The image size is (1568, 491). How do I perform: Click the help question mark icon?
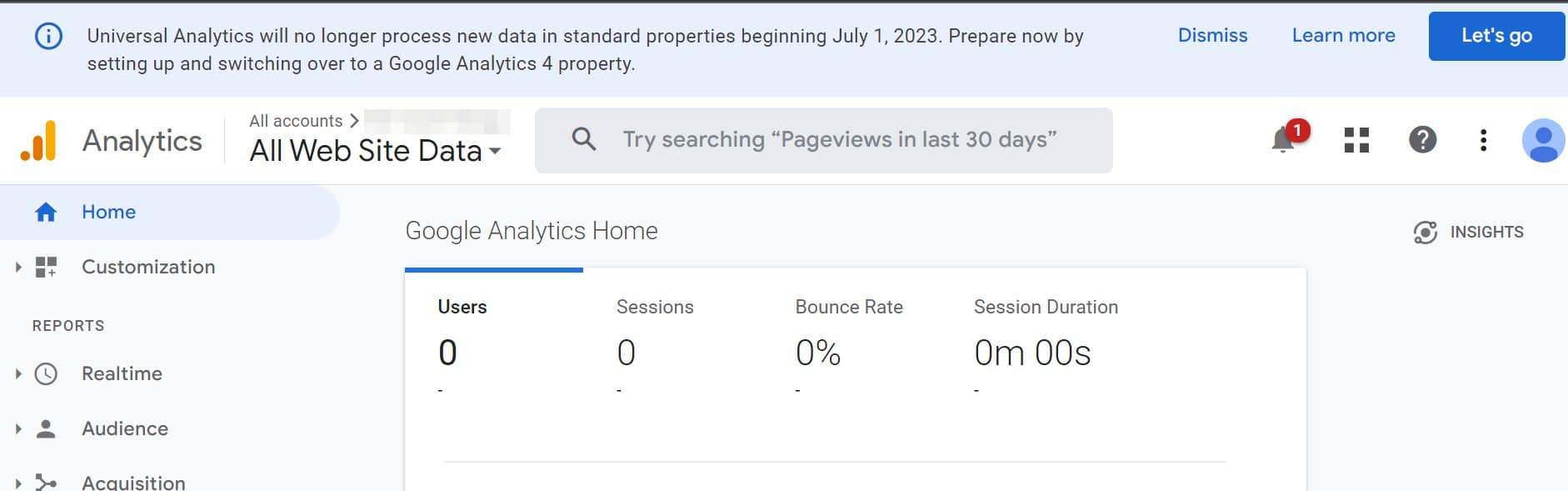click(x=1422, y=139)
